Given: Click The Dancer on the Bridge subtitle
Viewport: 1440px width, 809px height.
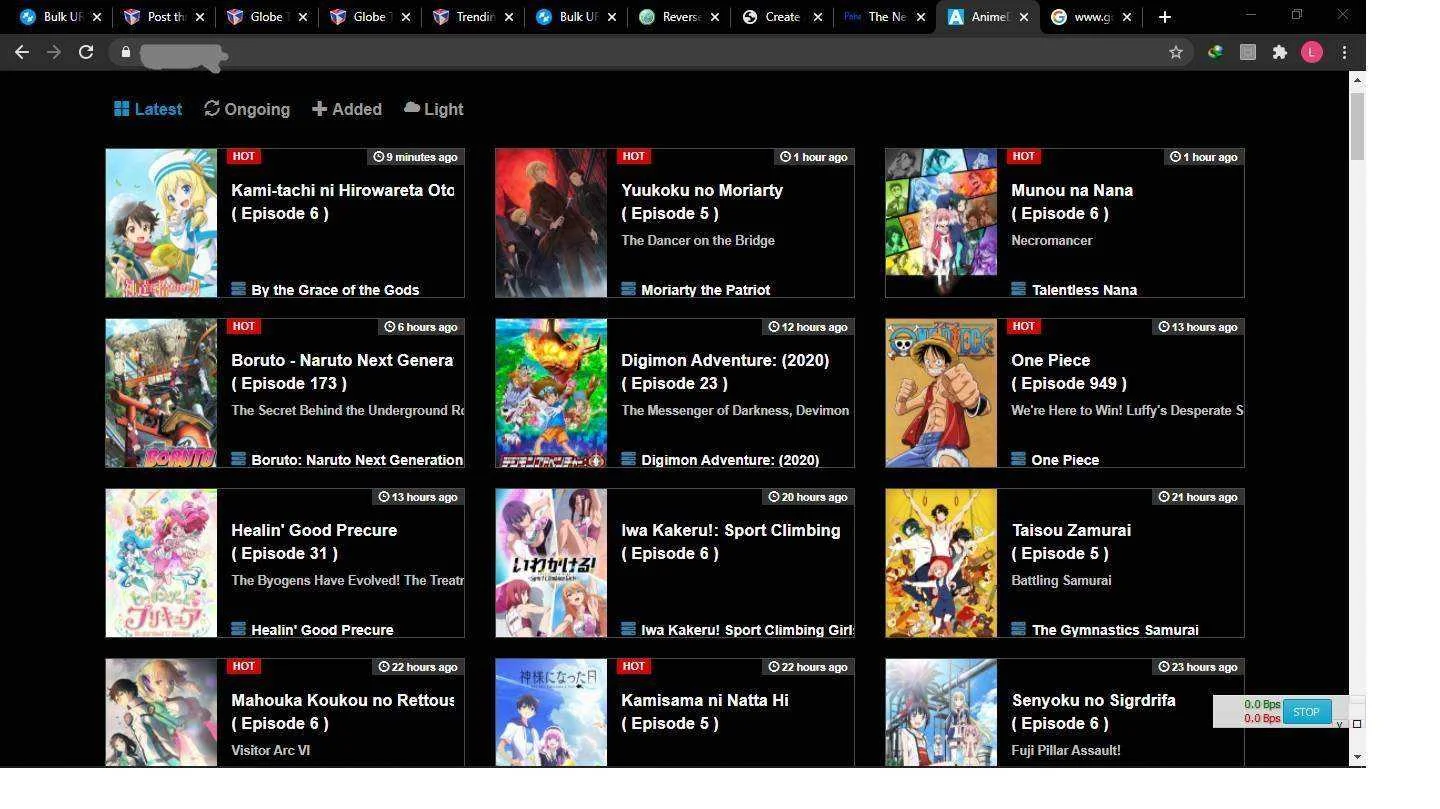Looking at the screenshot, I should pos(698,240).
